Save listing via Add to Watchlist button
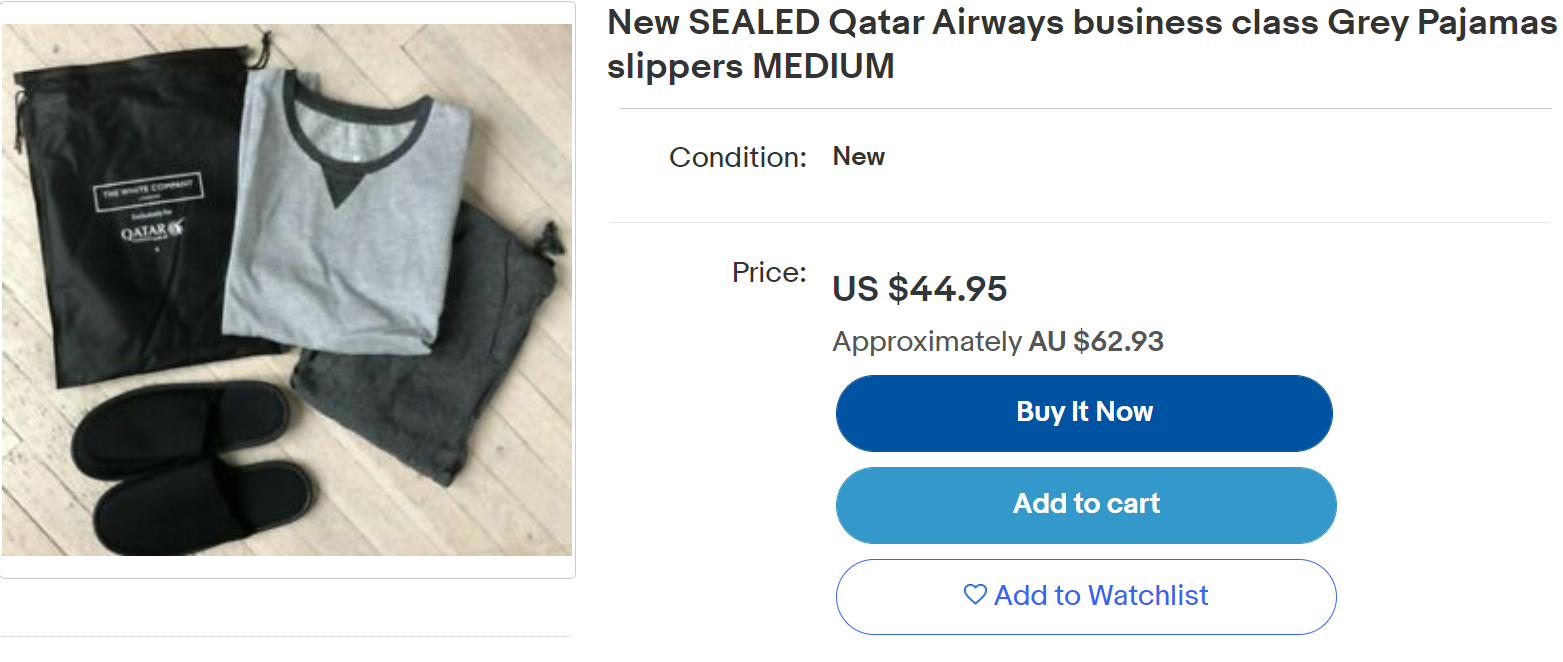Image resolution: width=1563 pixels, height=662 pixels. pyautogui.click(x=1086, y=596)
